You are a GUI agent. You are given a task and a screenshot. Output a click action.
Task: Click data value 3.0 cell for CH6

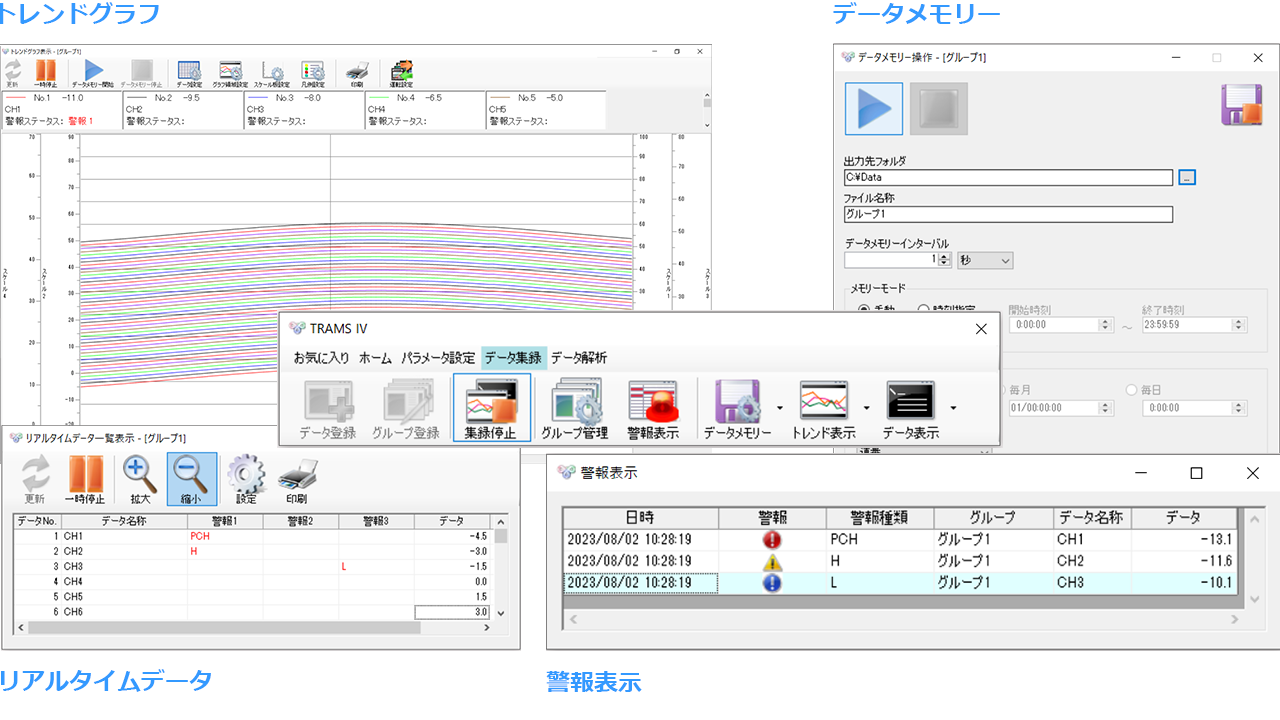[452, 611]
